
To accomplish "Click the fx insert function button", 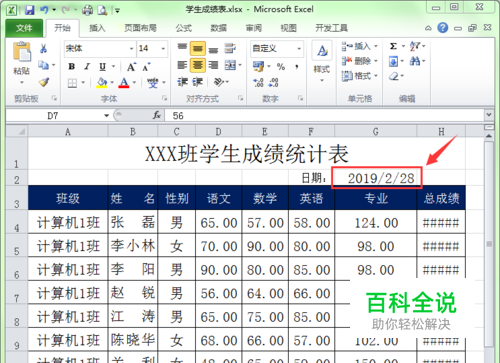I will pos(157,115).
